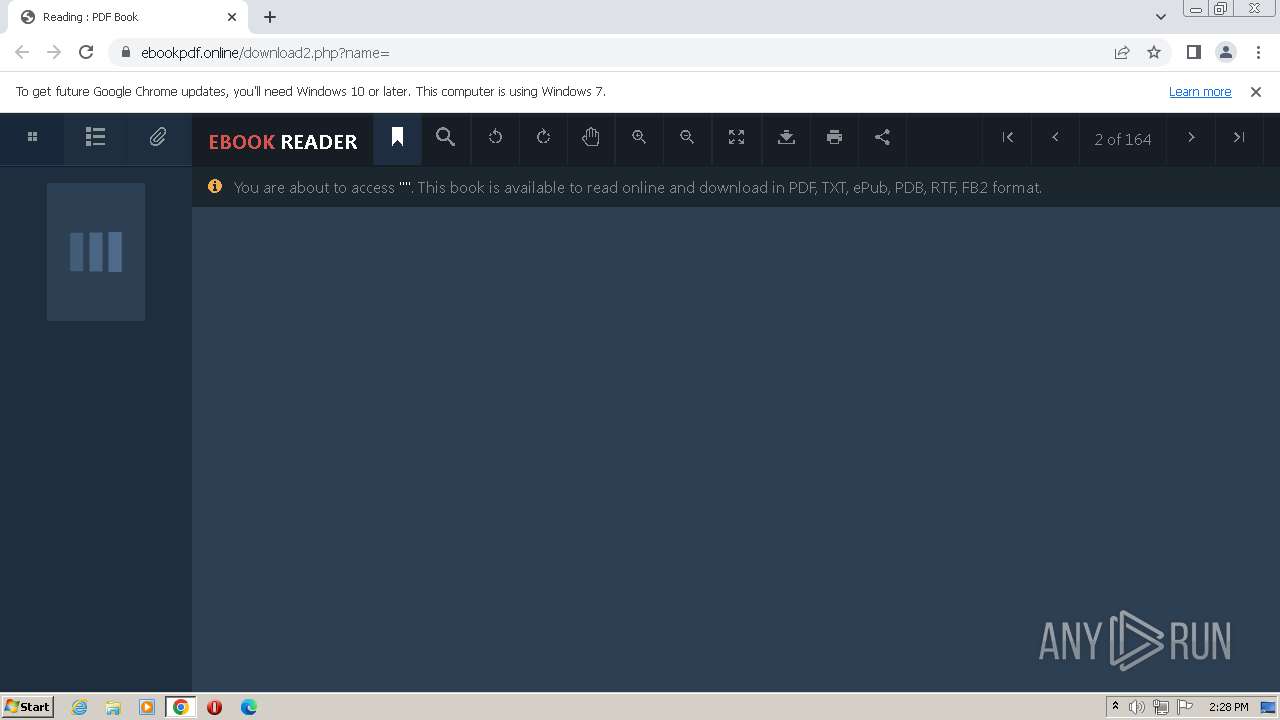Show the outline list panel

click(95, 138)
